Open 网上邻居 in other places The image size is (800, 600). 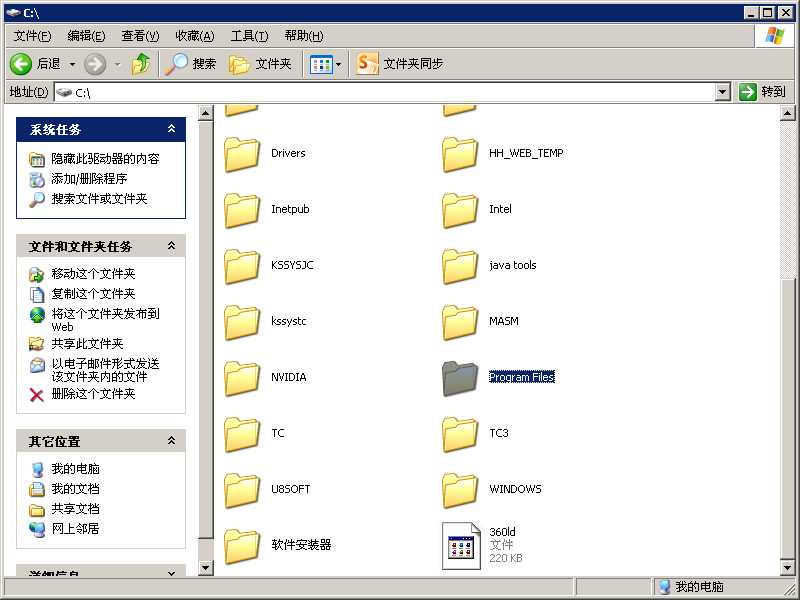75,529
